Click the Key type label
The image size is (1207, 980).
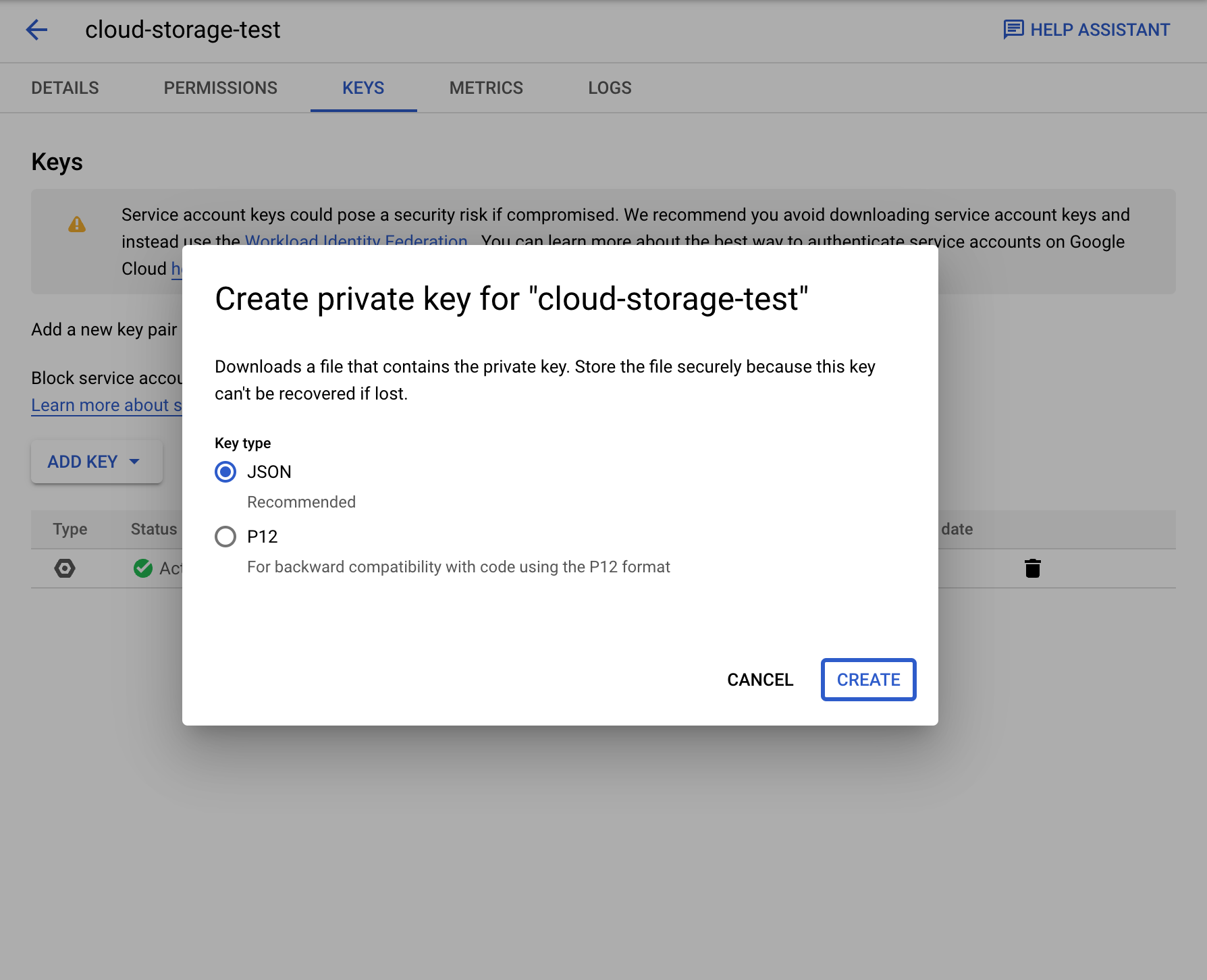coord(243,443)
